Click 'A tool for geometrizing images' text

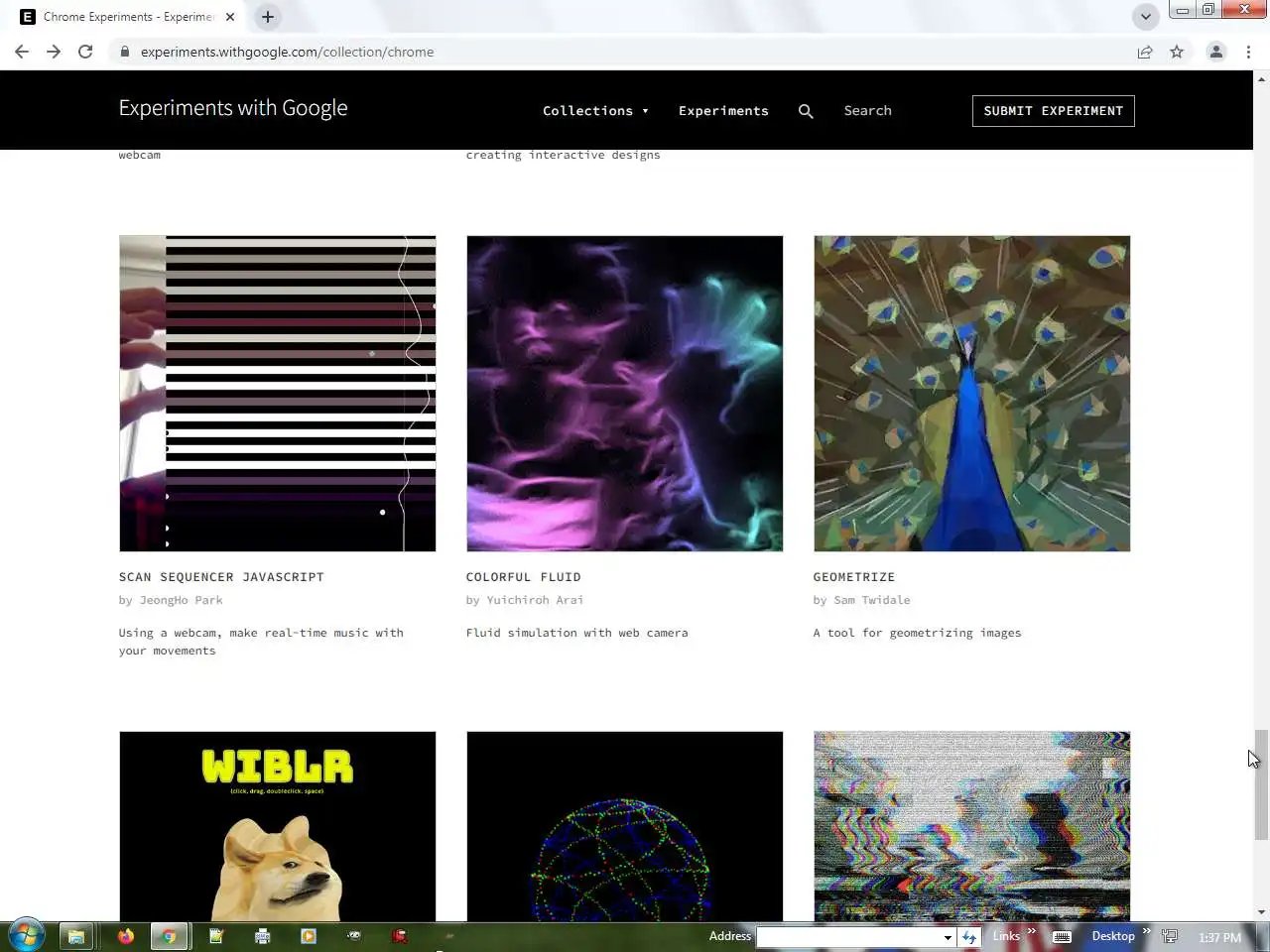(918, 633)
